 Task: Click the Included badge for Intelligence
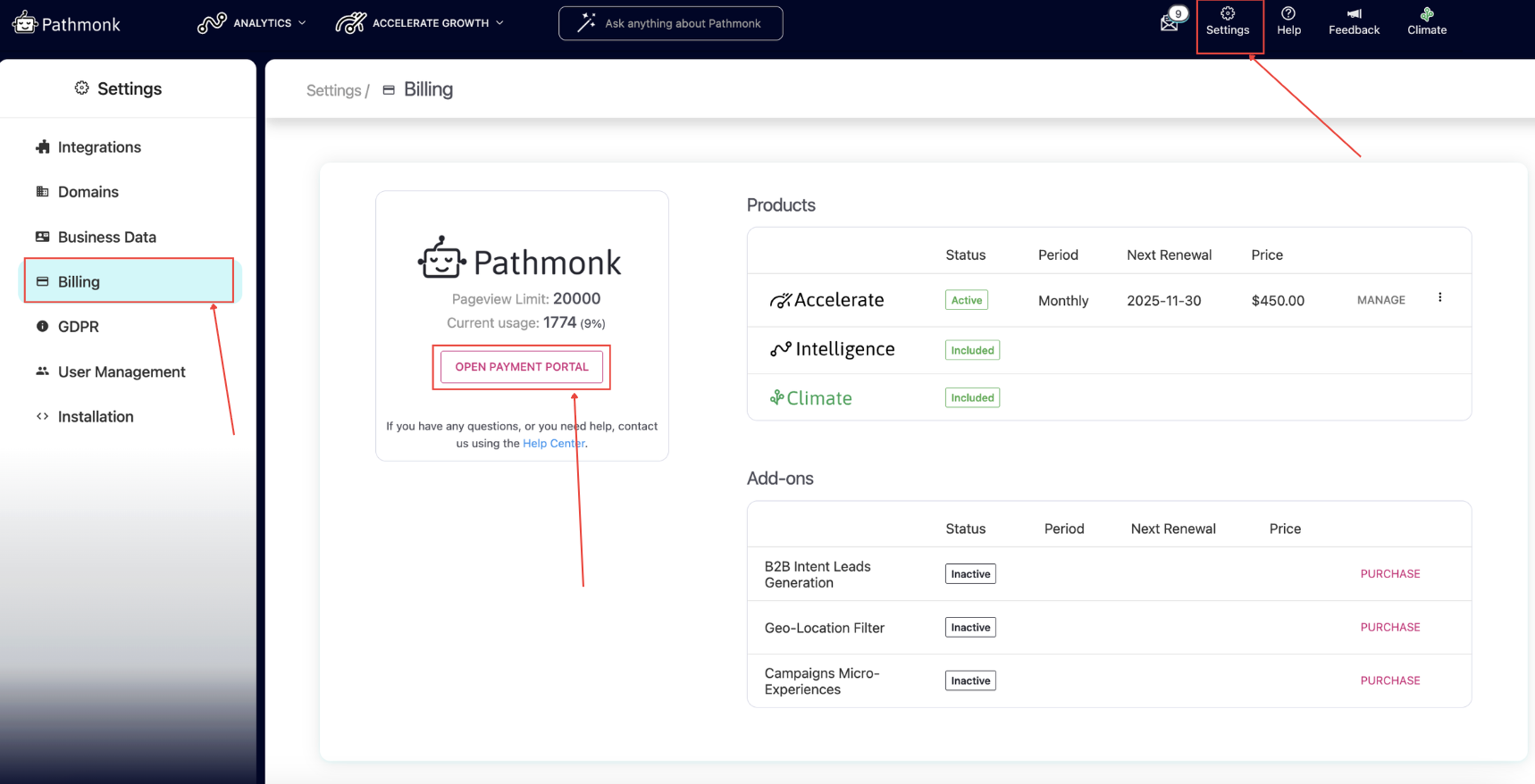(x=972, y=350)
